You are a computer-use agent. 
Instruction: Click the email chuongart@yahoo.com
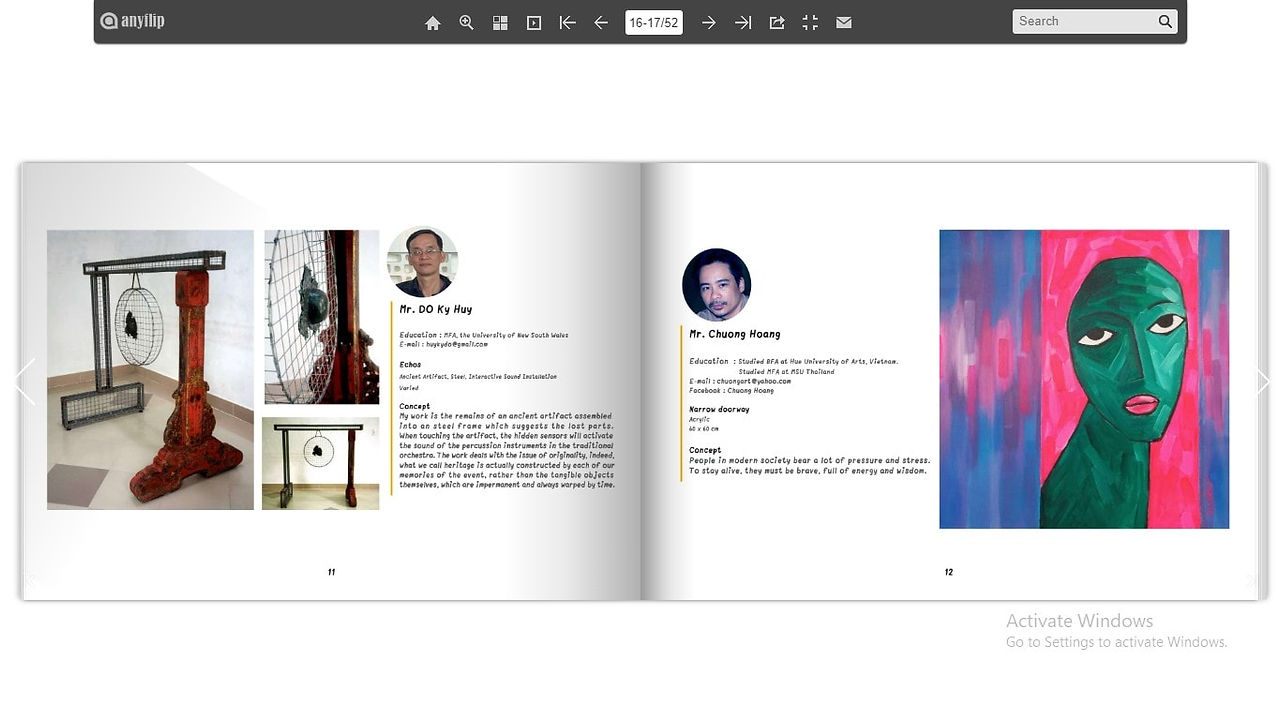point(754,381)
